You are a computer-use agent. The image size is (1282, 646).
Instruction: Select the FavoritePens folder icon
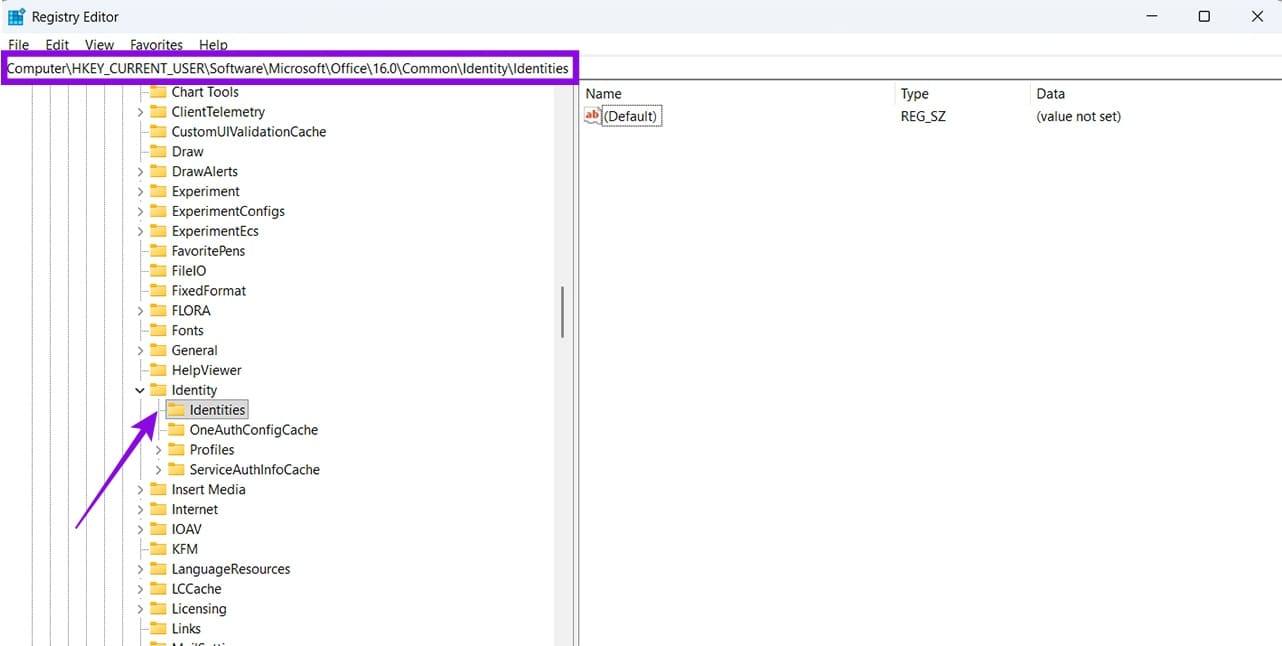[158, 251]
